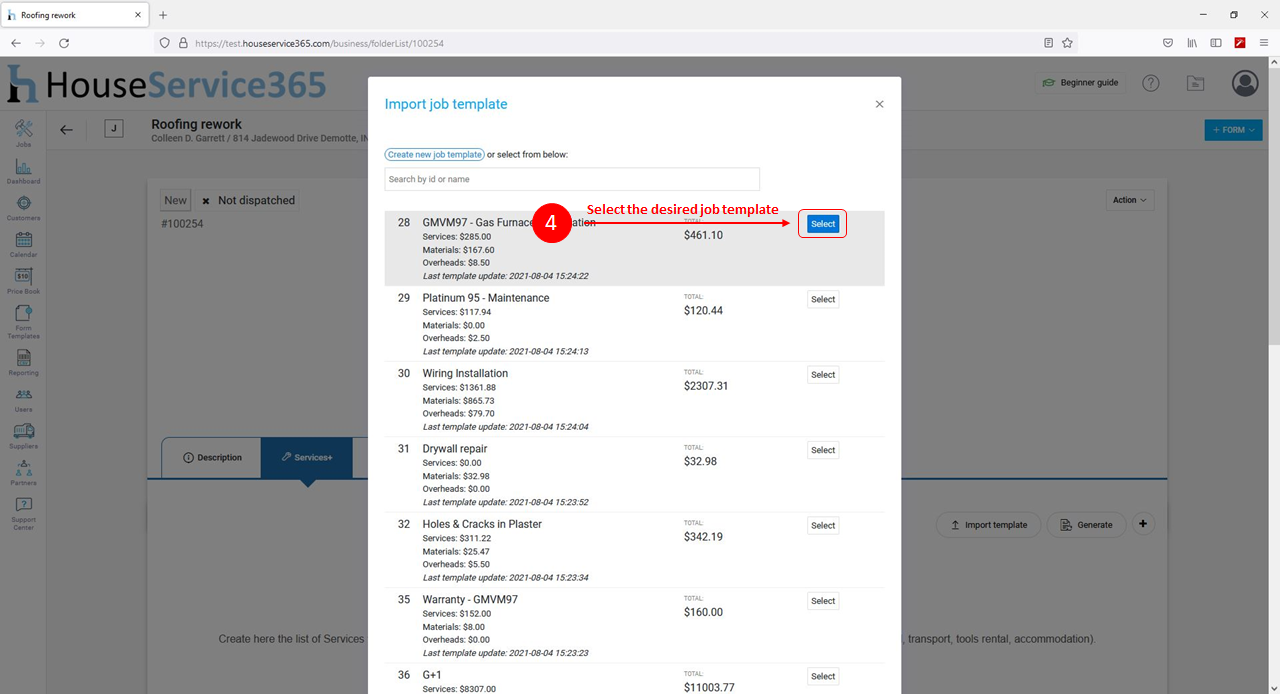The height and width of the screenshot is (694, 1280).
Task: Click the New status badge
Action: click(175, 200)
